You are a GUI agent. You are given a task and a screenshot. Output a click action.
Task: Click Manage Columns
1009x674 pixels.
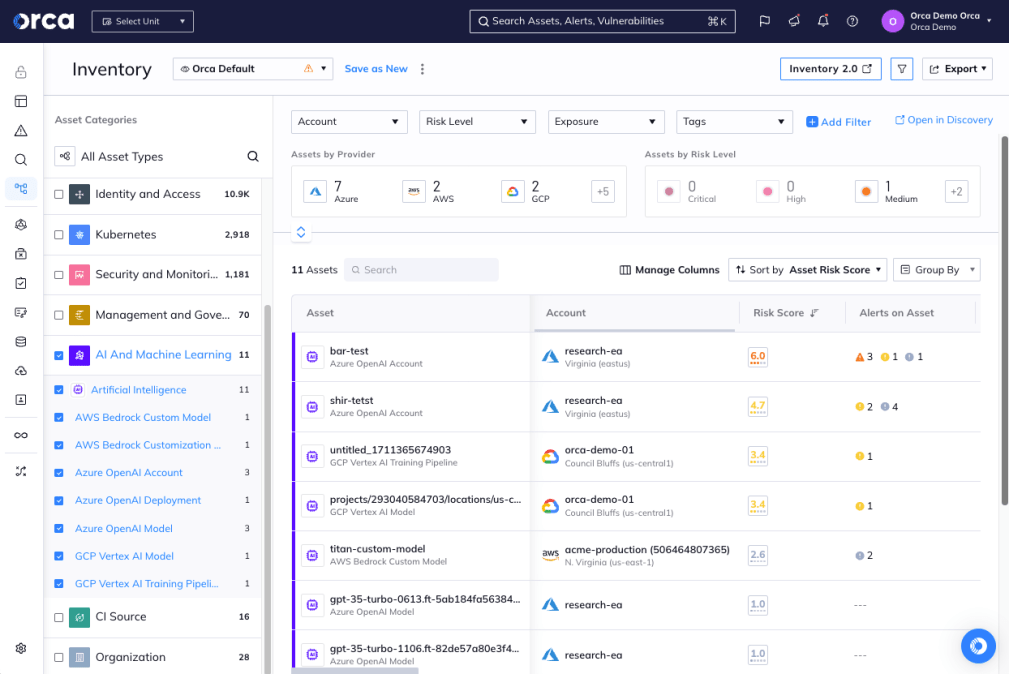tap(669, 270)
